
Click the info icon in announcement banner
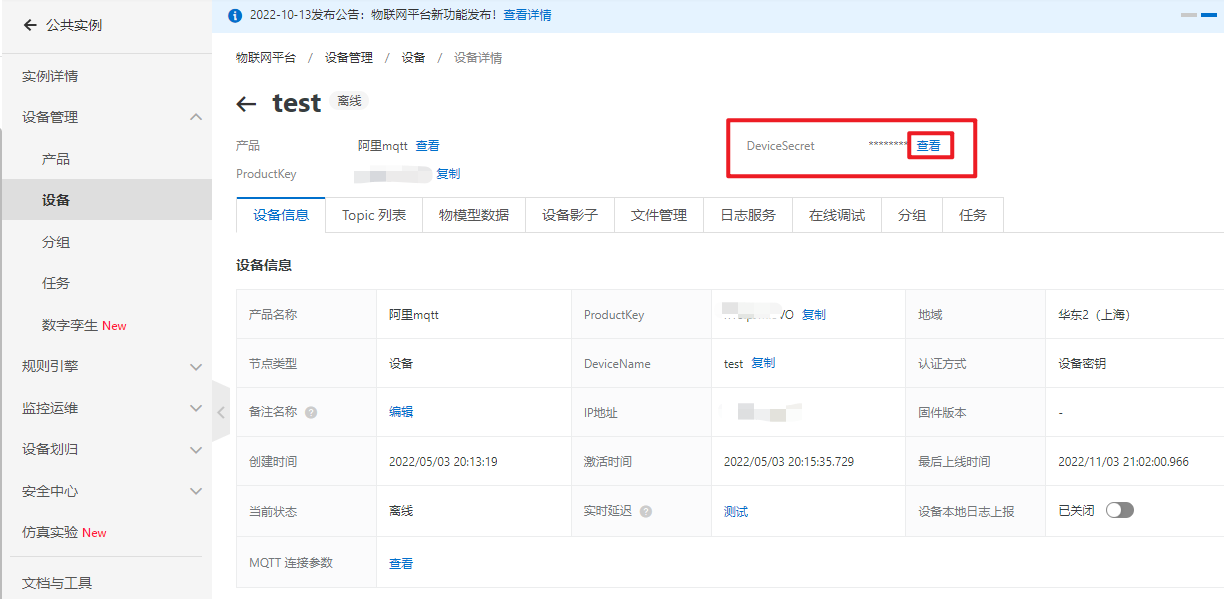tap(235, 15)
